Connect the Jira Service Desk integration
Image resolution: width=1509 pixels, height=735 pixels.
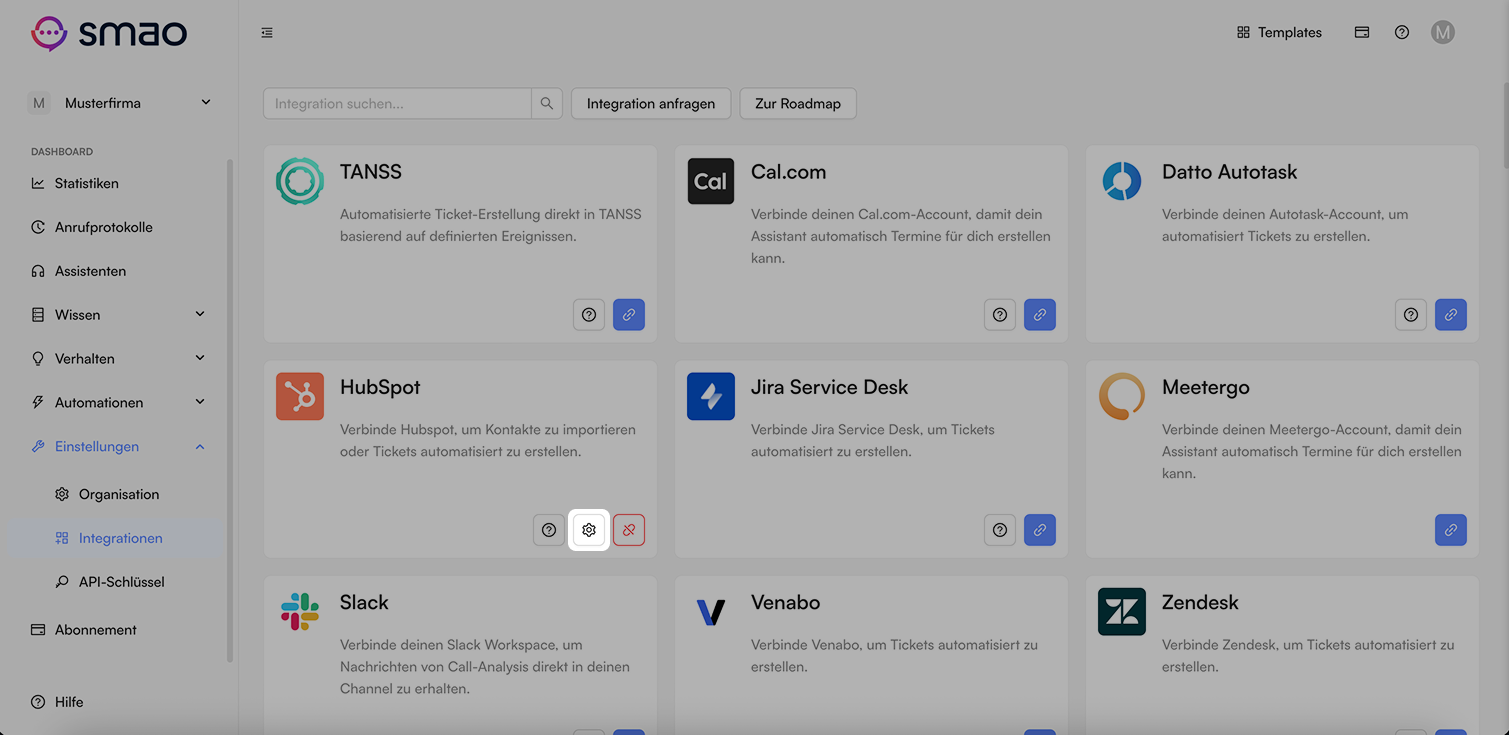[x=1040, y=530]
